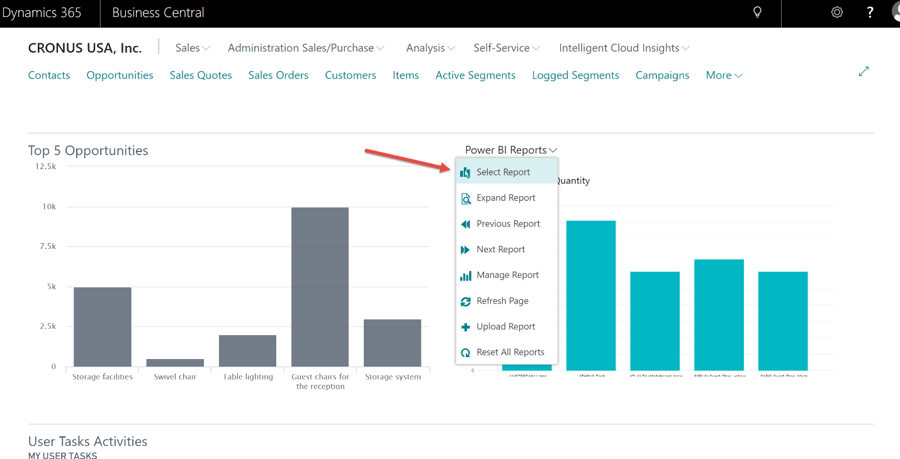The width and height of the screenshot is (900, 459).
Task: Expand Intelligent Cloud Insights menu
Action: click(x=624, y=48)
